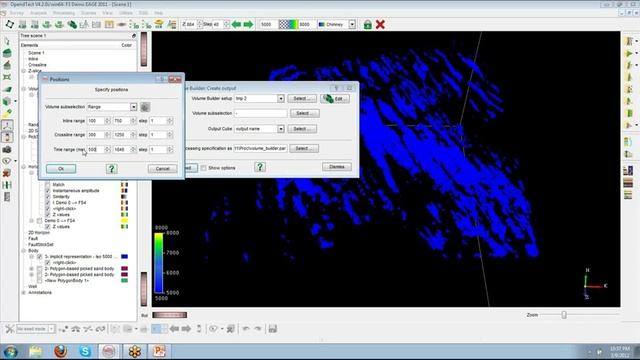Image resolution: width=640 pixels, height=360 pixels.
Task: Click the tracking setup icon in bottom toolbar
Action: point(10,329)
